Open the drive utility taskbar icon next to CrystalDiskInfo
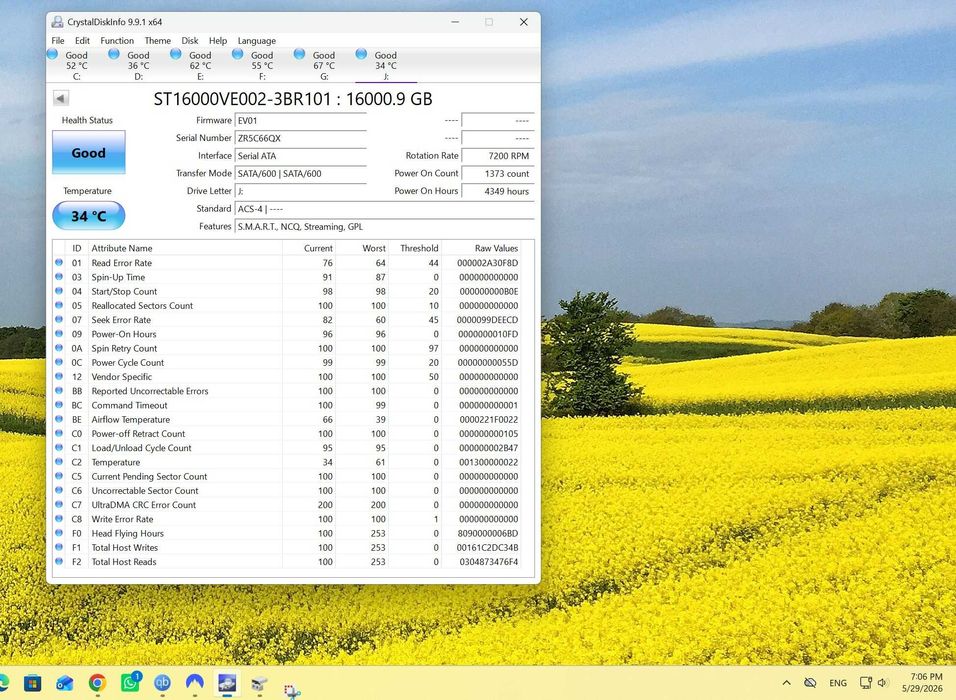The height and width of the screenshot is (700, 956). 259,684
